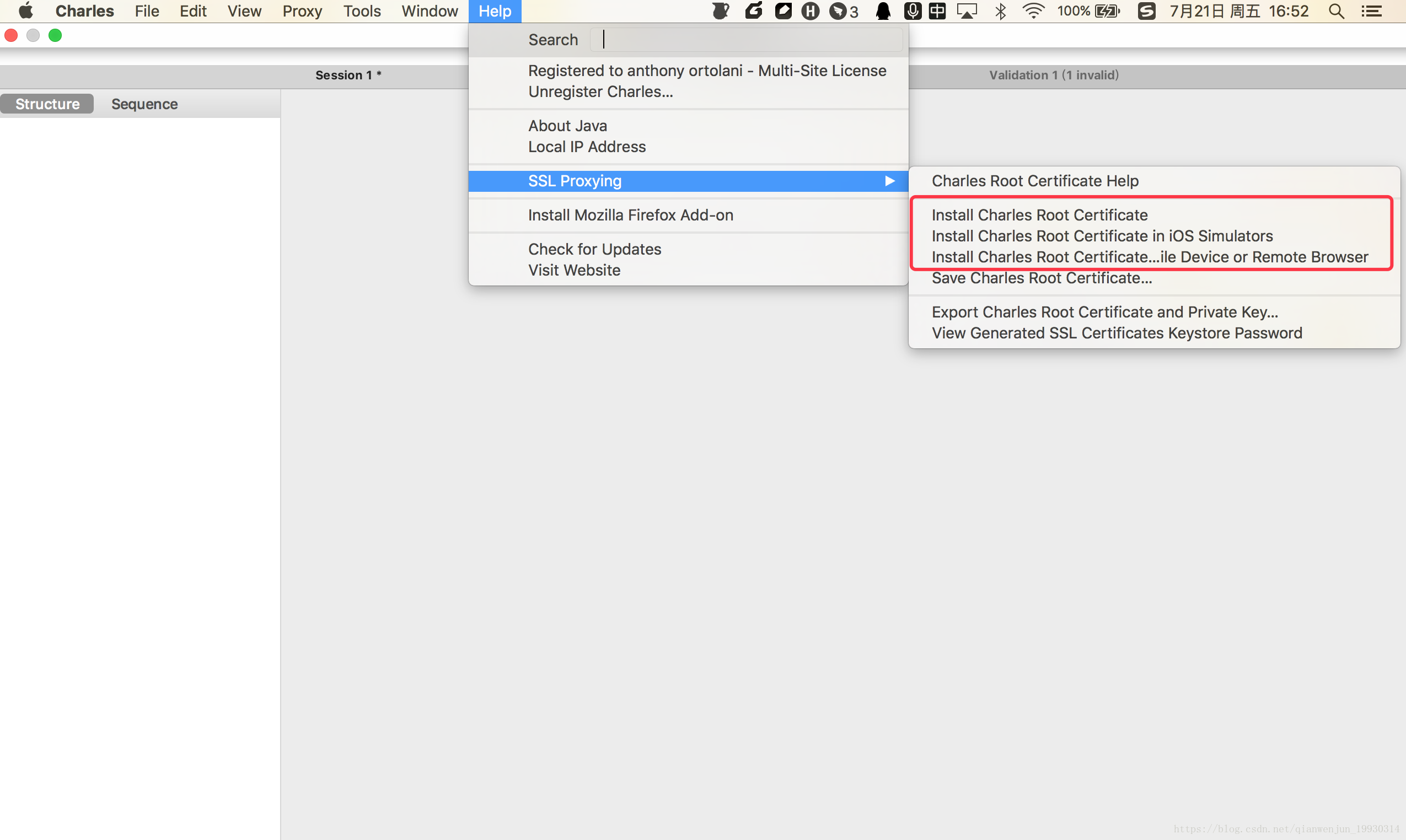This screenshot has height=840, width=1406.
Task: View Generated SSL Certificates Keystore Password
Action: (x=1155, y=333)
